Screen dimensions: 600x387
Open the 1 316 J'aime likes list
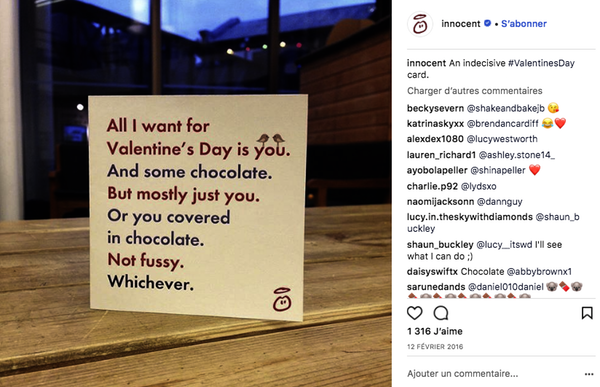point(435,331)
